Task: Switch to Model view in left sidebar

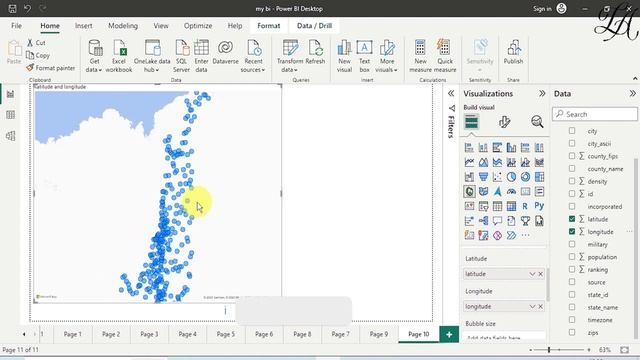Action: 11,136
